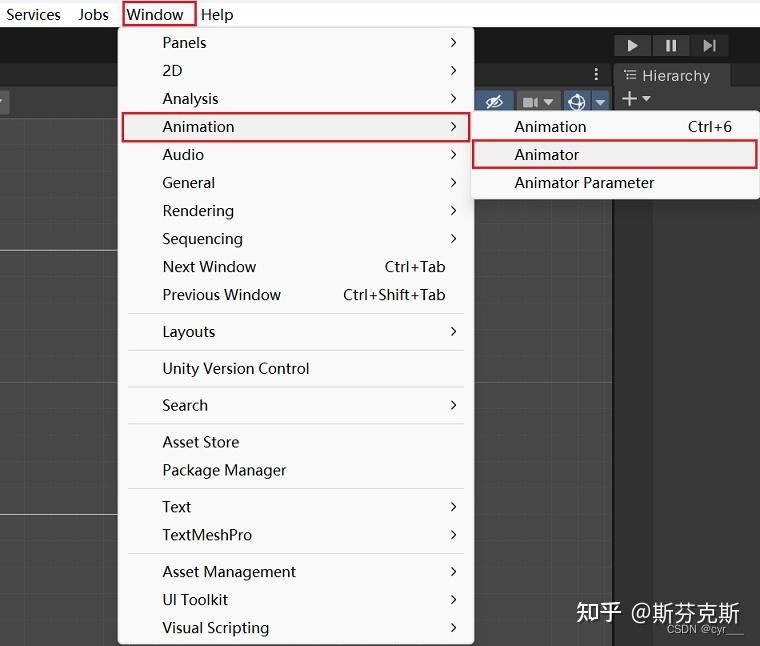The image size is (760, 646).
Task: Expand the Panels submenu
Action: click(296, 43)
